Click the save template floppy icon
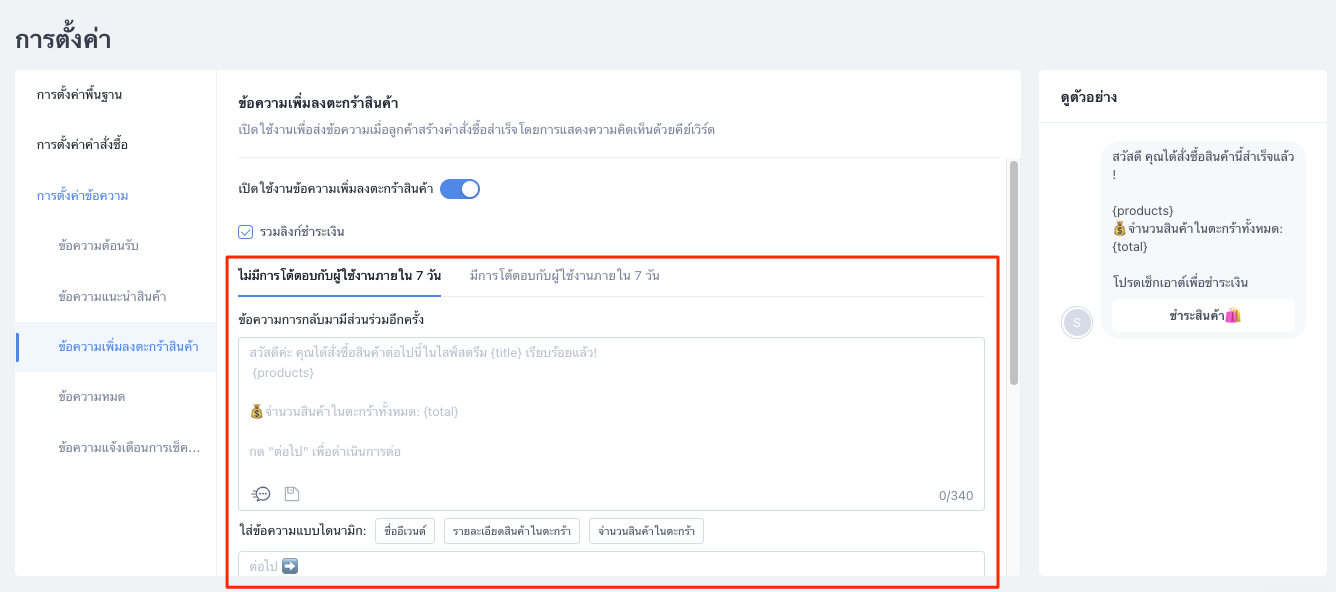The height and width of the screenshot is (592, 1336). click(292, 494)
